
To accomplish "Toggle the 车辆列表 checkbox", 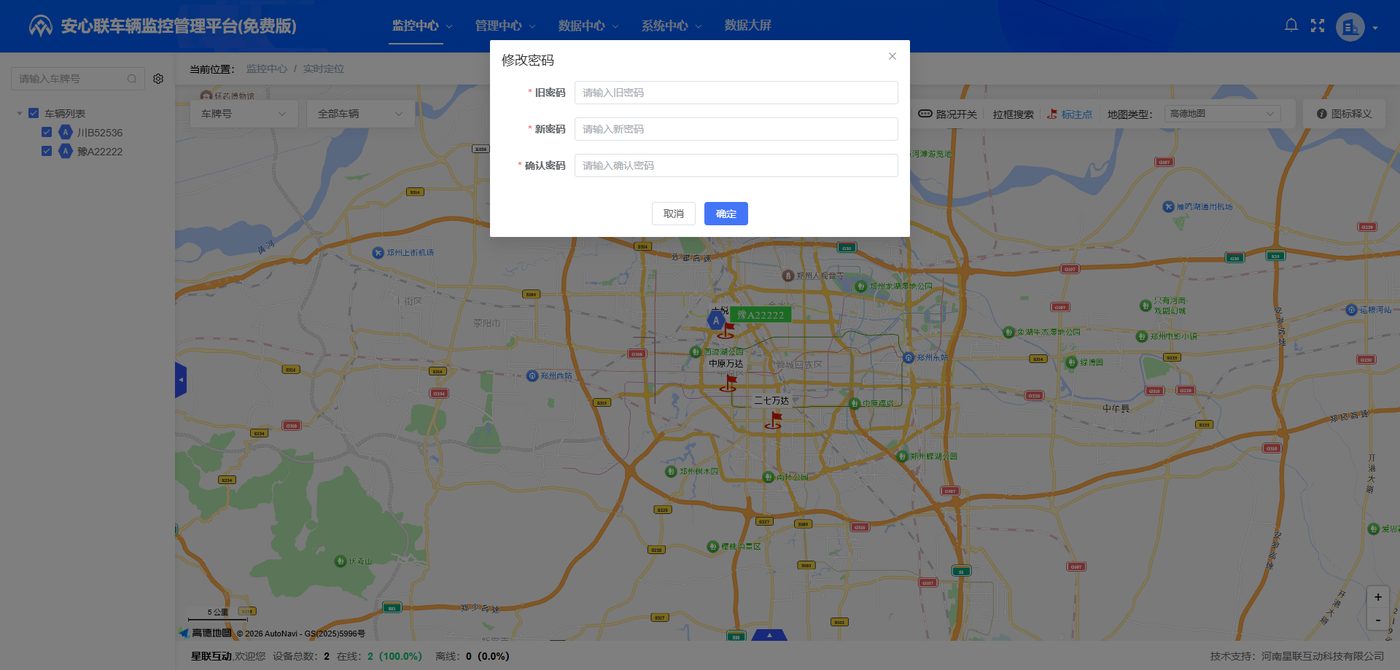I will pos(34,114).
